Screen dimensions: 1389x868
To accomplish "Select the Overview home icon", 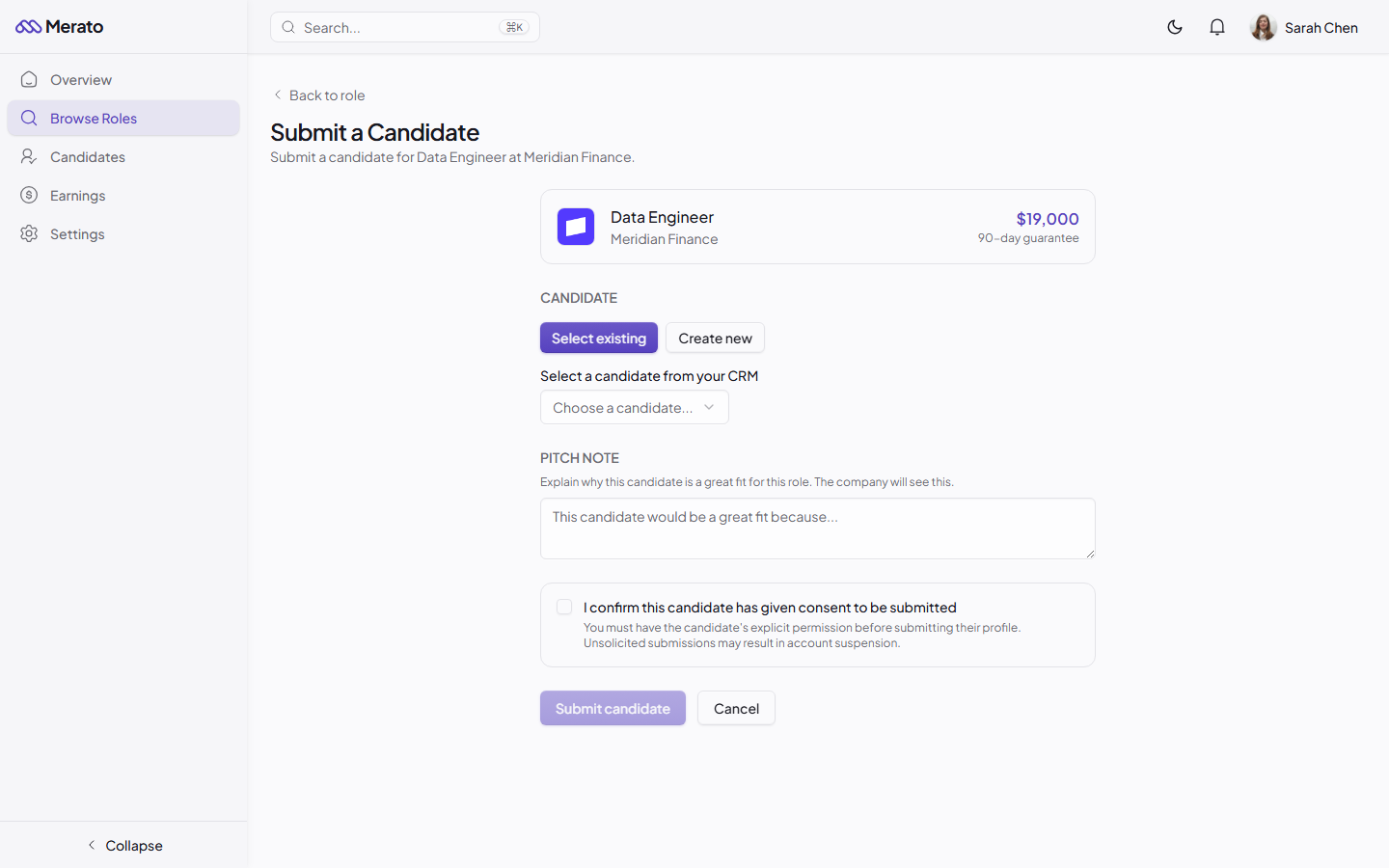I will (29, 79).
